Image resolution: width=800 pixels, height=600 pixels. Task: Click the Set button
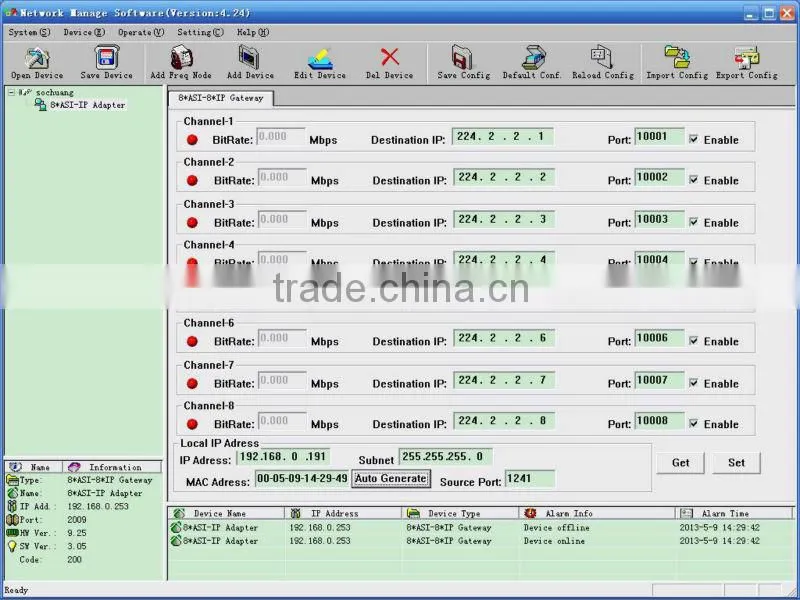point(736,463)
